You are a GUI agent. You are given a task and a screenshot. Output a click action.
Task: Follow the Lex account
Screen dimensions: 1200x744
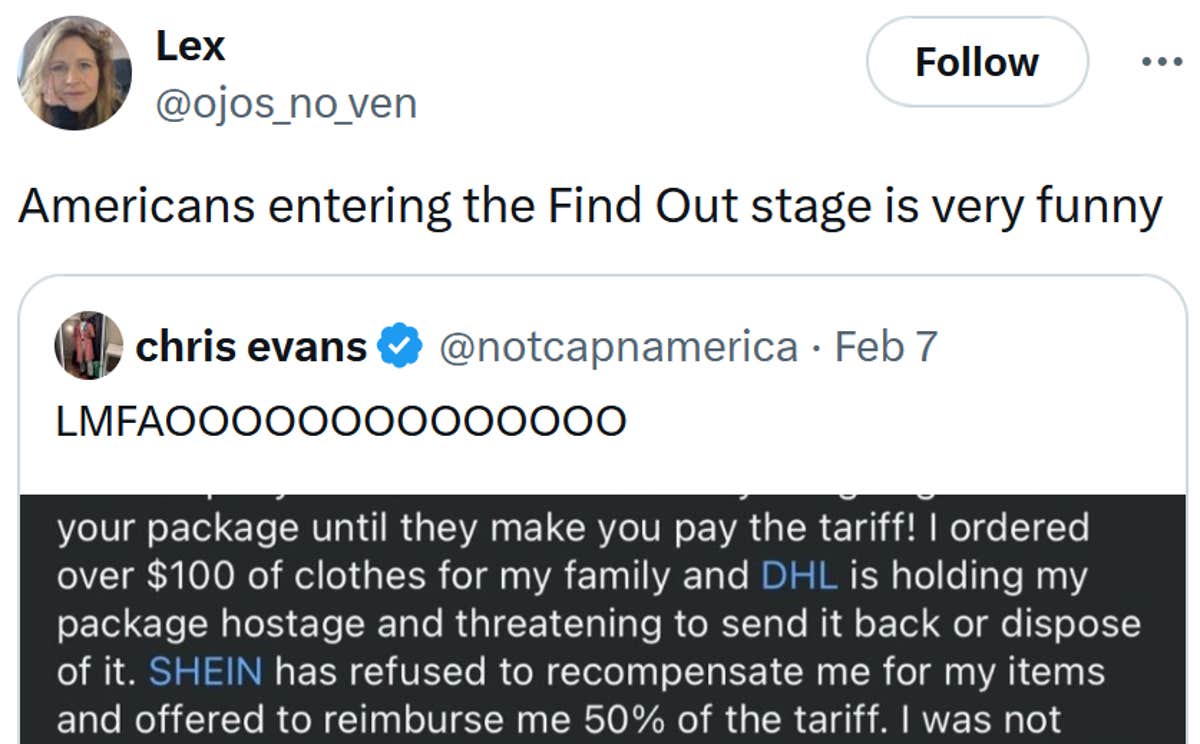coord(976,62)
